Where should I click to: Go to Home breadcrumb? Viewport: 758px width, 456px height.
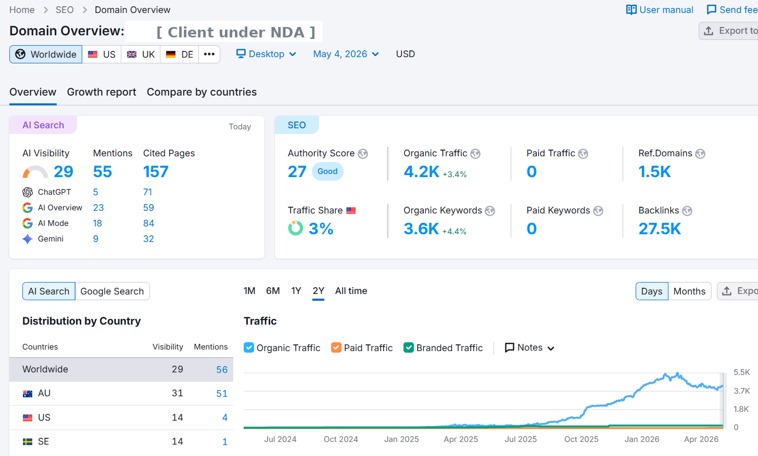click(x=22, y=10)
